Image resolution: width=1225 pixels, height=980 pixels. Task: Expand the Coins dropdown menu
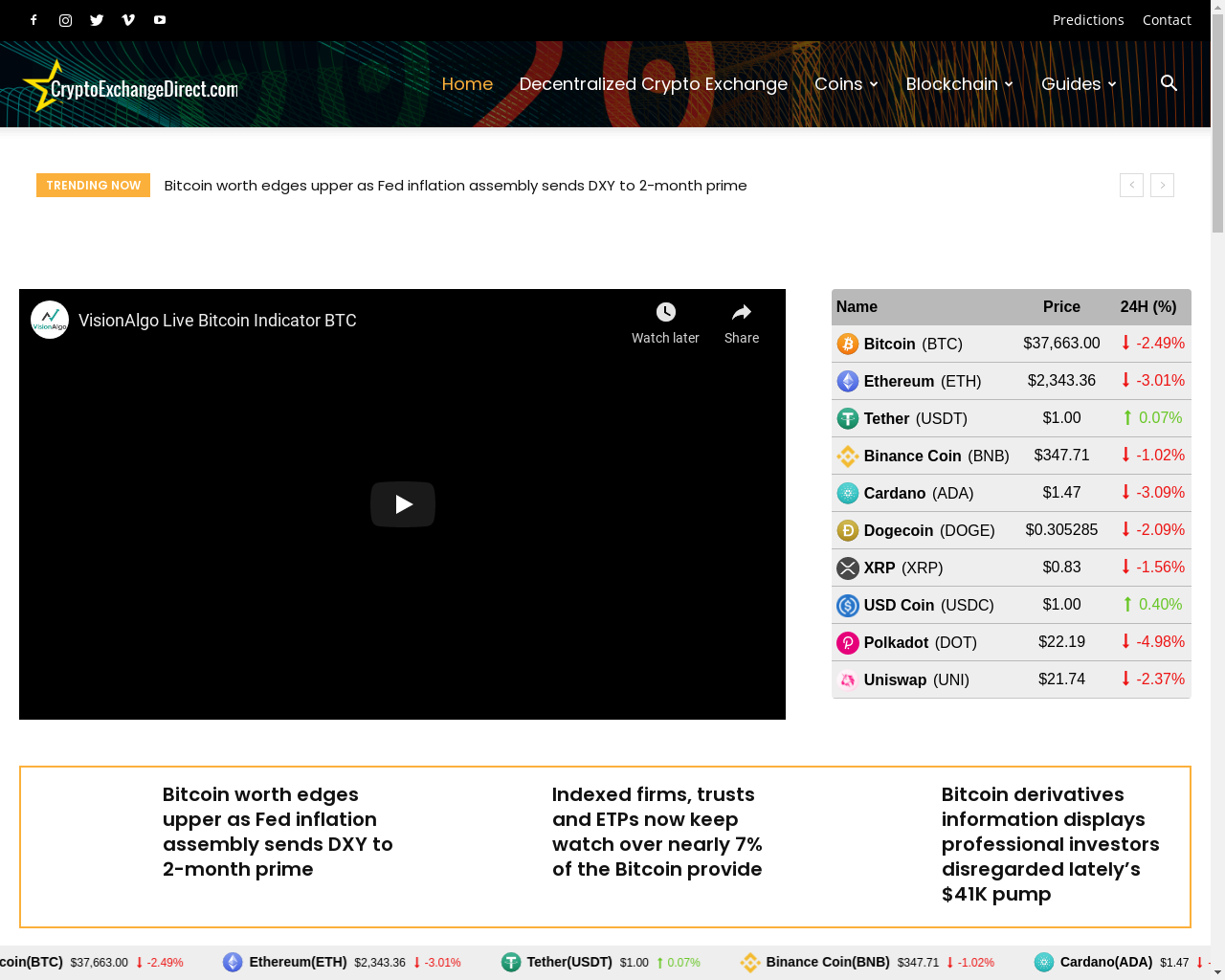click(846, 84)
